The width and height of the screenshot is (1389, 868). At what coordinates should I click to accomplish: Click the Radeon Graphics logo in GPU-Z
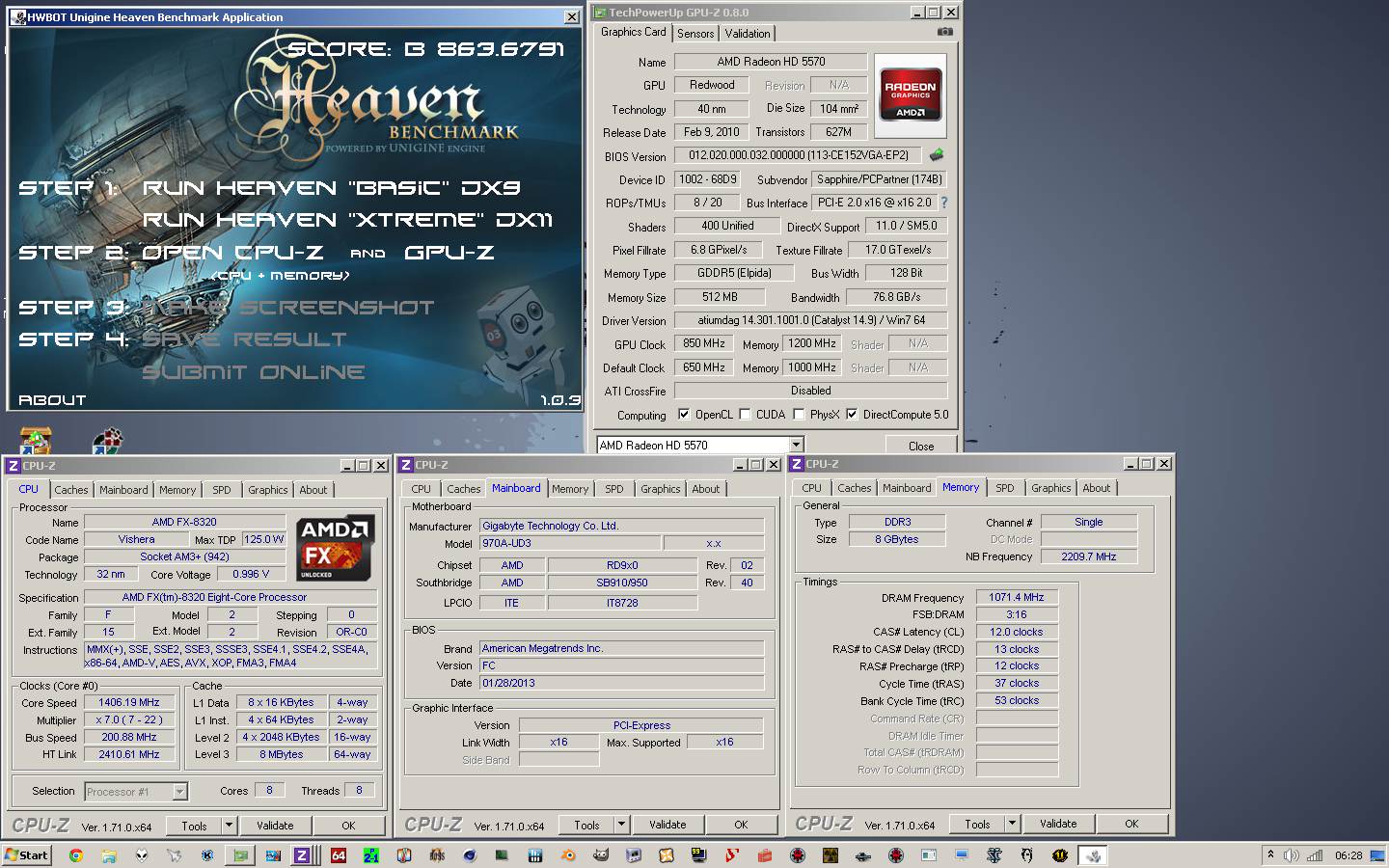coord(911,94)
